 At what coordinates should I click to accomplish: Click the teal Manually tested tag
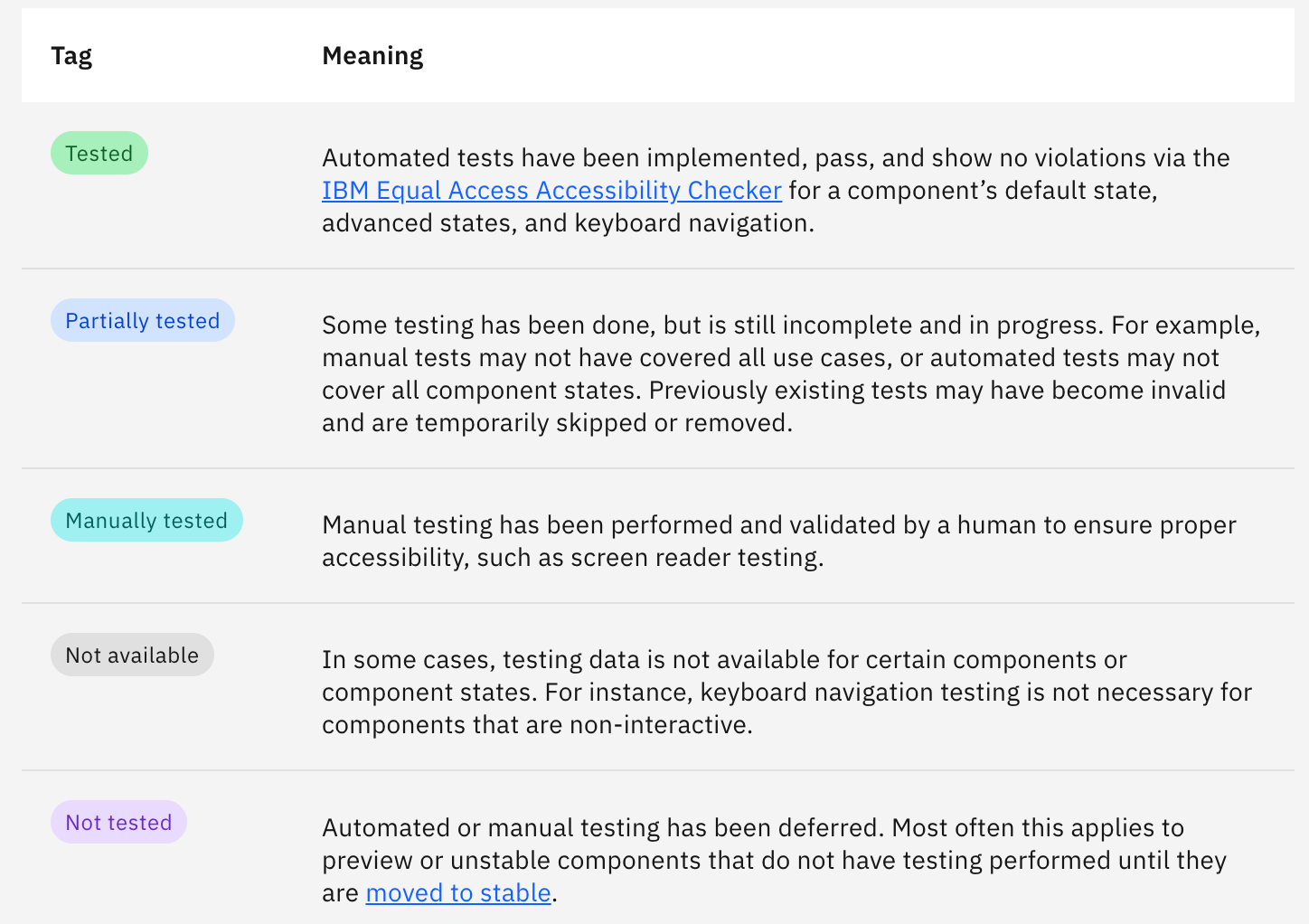click(146, 521)
